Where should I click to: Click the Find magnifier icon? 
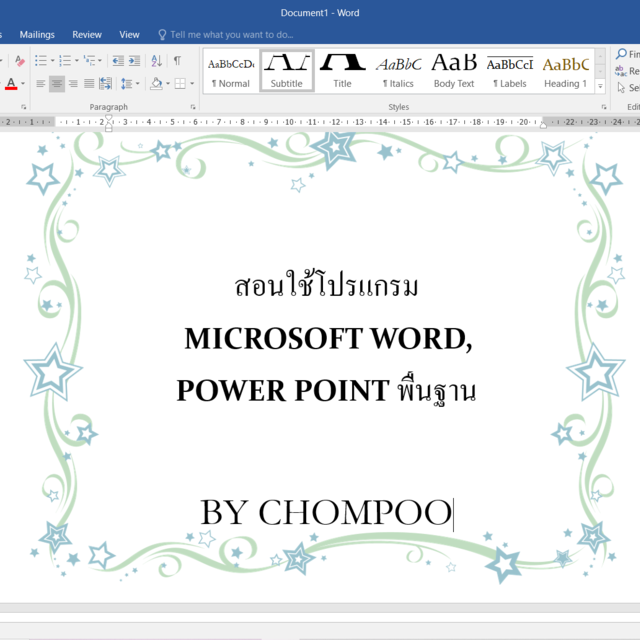pyautogui.click(x=621, y=54)
